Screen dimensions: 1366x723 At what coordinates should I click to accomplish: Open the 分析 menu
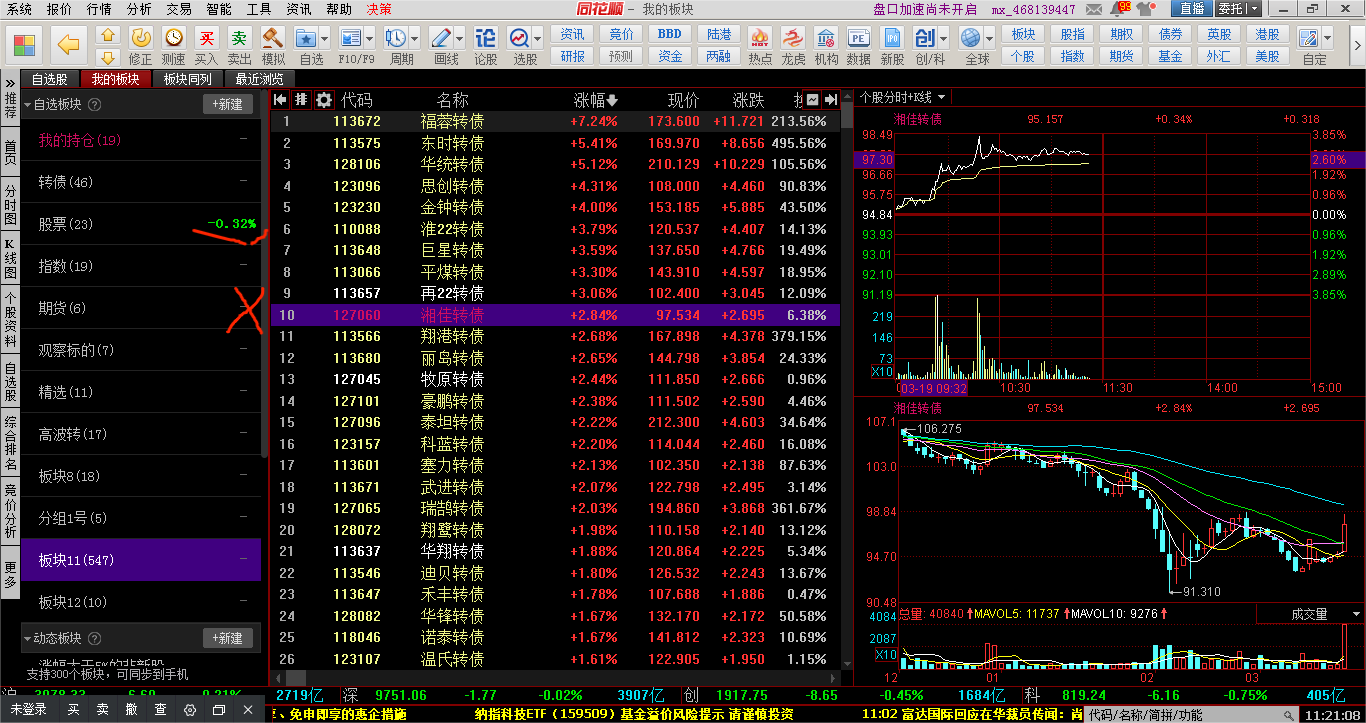tap(139, 9)
